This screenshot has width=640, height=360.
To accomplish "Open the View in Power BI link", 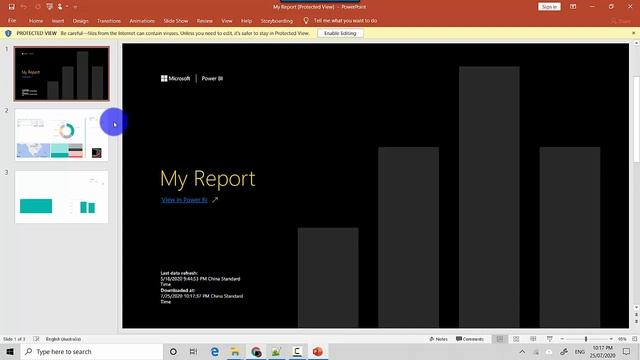I will [184, 200].
